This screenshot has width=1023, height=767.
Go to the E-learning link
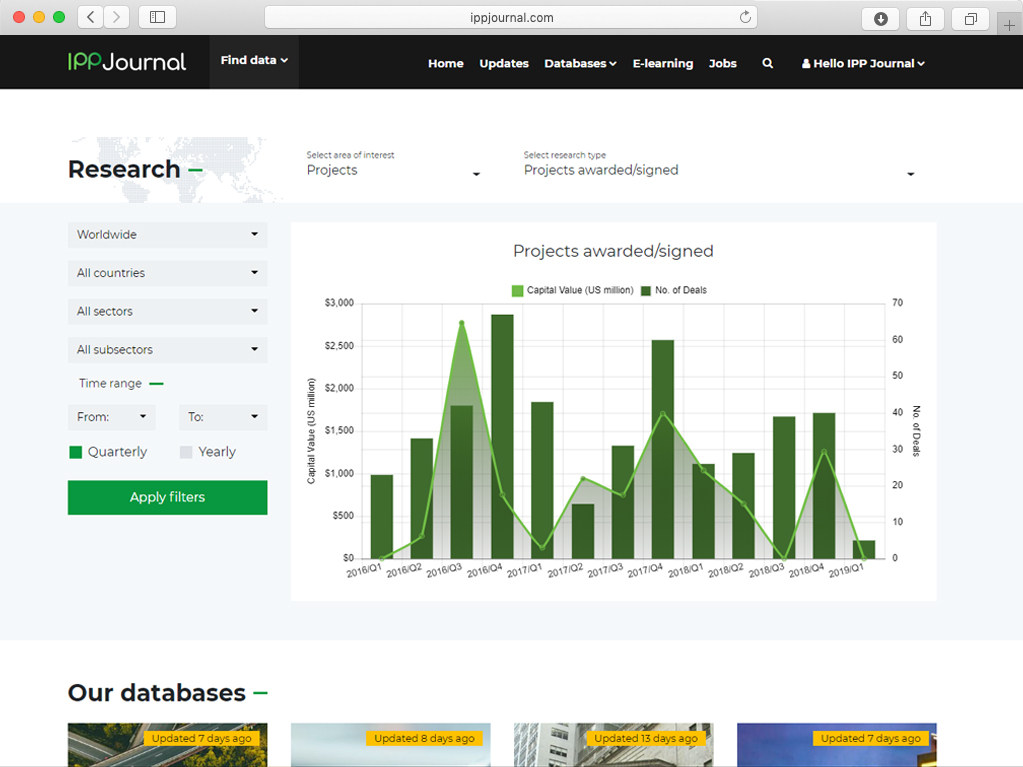click(662, 63)
